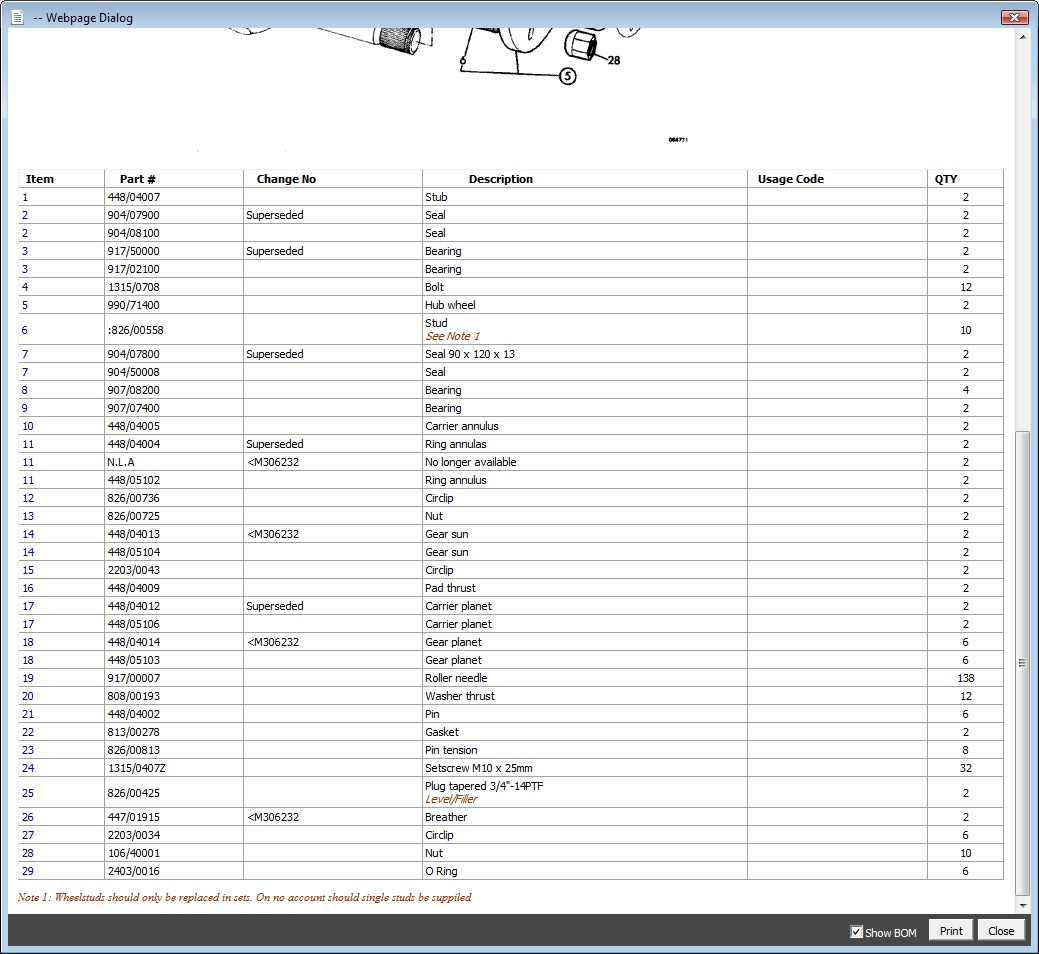Click item number 10 link
The width and height of the screenshot is (1039, 954).
click(28, 426)
